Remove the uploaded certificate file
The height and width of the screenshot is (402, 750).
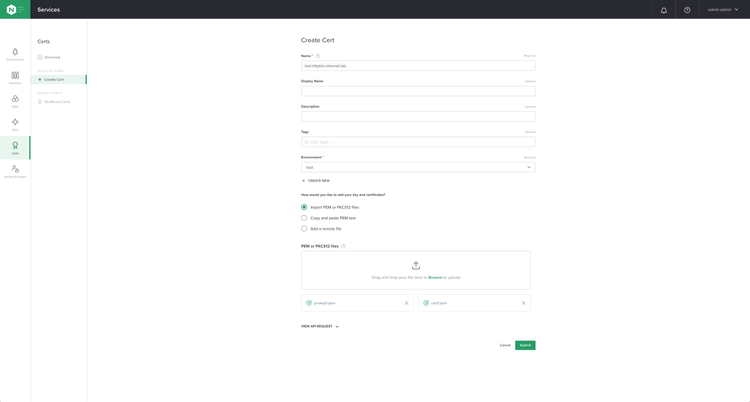pyautogui.click(x=523, y=303)
